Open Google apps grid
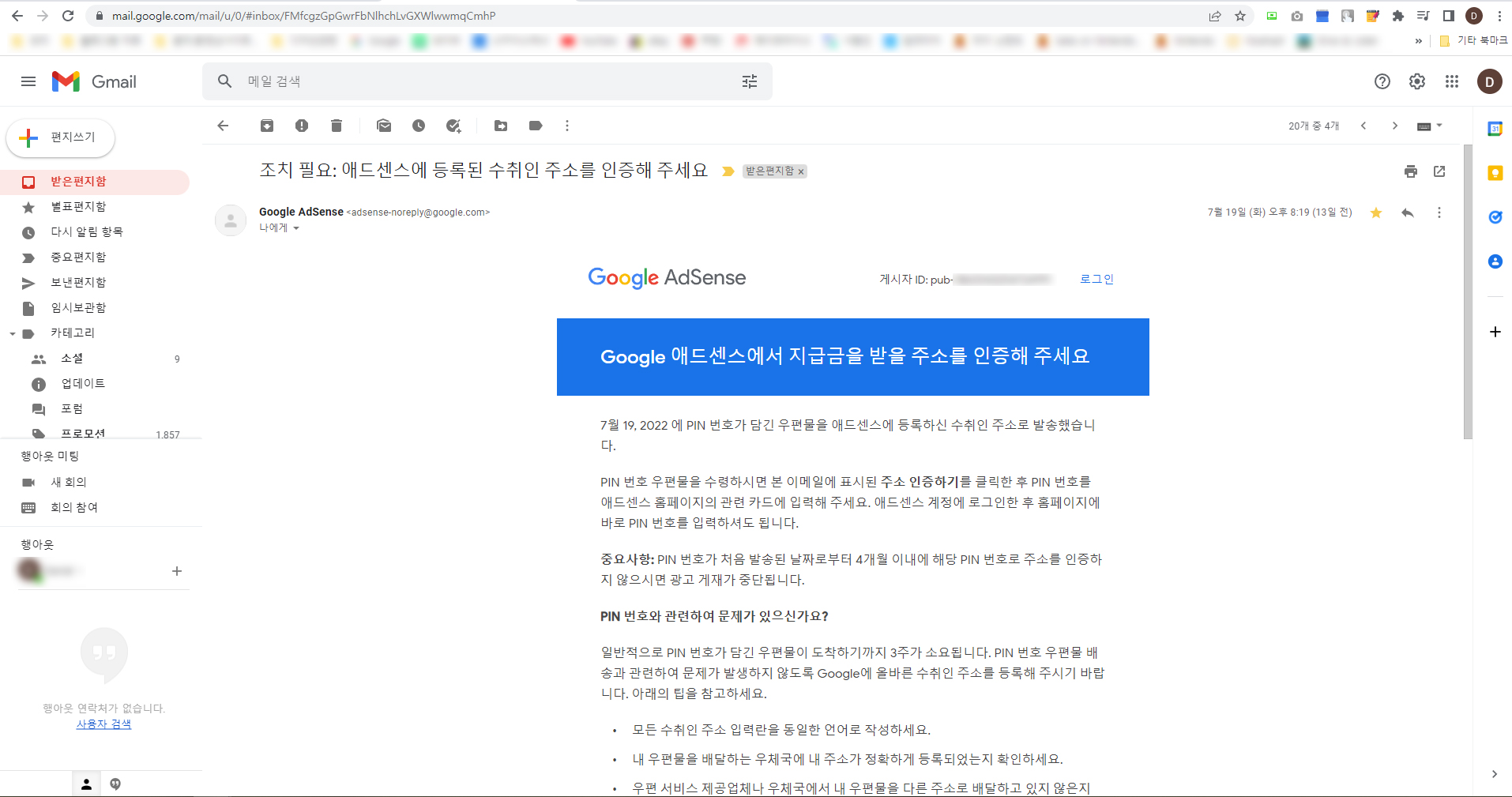The height and width of the screenshot is (797, 1512). 1452,81
